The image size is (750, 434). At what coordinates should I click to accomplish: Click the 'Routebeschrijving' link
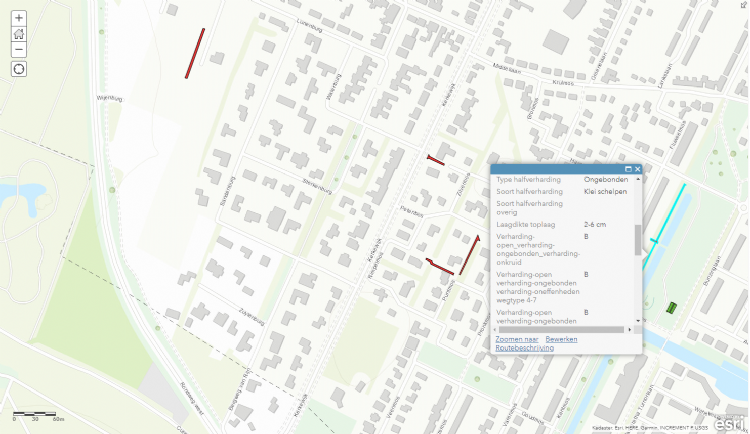click(x=524, y=348)
